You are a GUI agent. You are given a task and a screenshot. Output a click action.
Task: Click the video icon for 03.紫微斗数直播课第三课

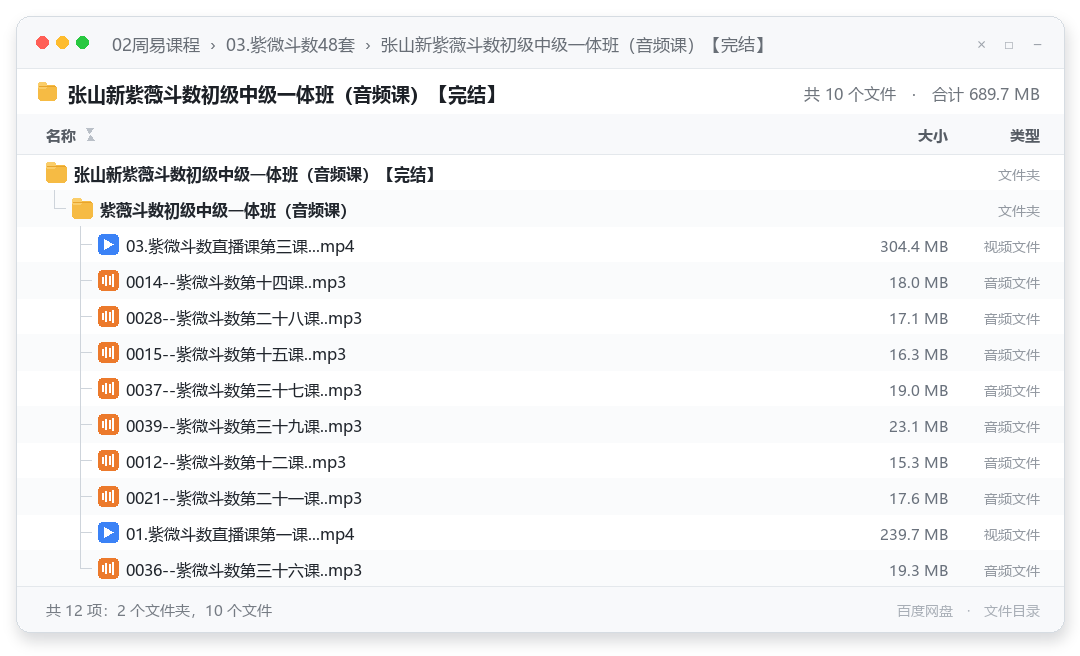click(x=108, y=245)
